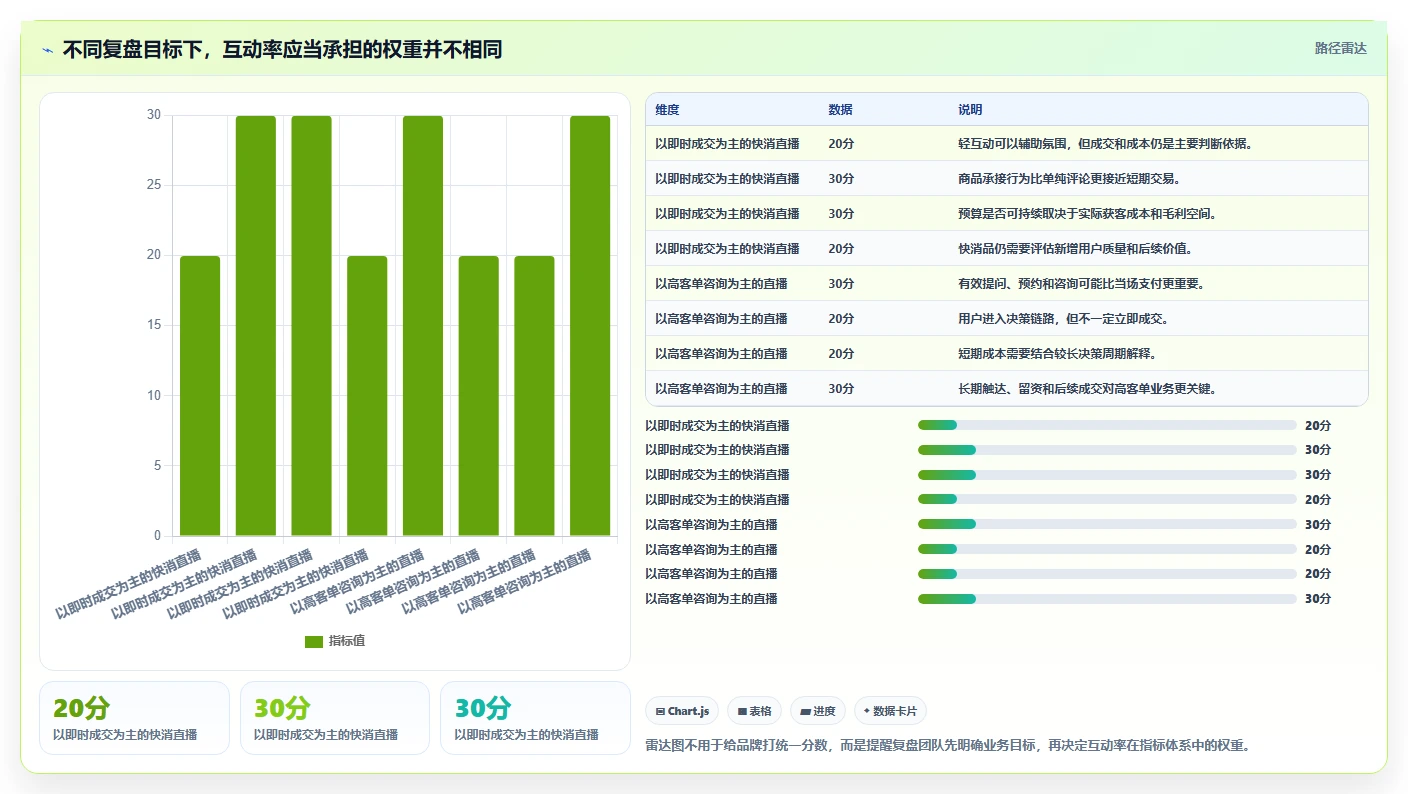Click the Chart.js chip
Screen dimensions: 1408x794
[682, 711]
